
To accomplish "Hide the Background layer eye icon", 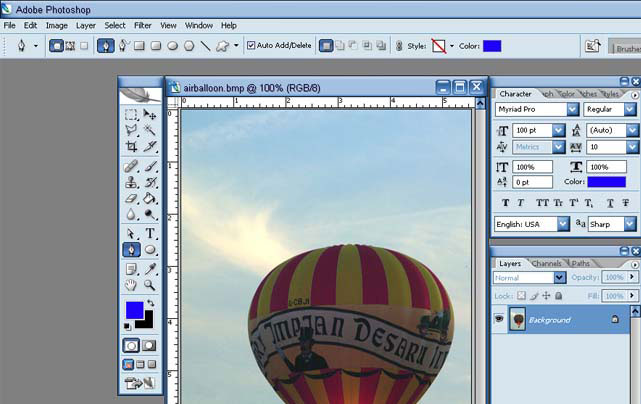I will point(499,319).
